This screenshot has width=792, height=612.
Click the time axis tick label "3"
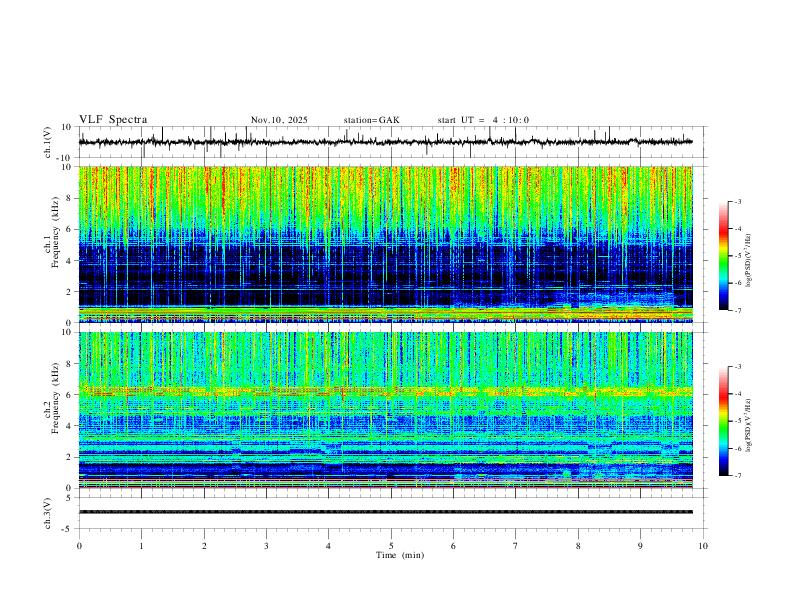266,546
